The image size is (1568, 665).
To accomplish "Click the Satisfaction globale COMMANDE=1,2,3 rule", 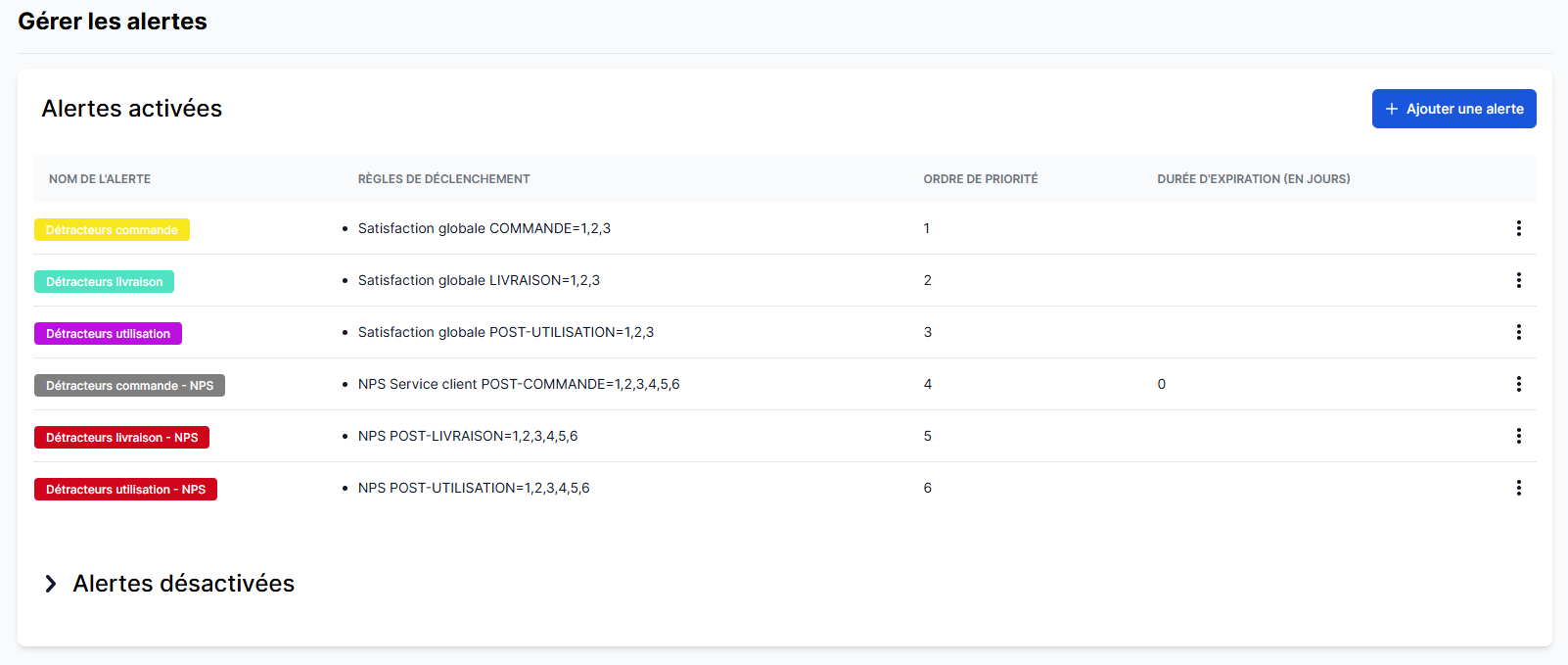I will tap(484, 228).
